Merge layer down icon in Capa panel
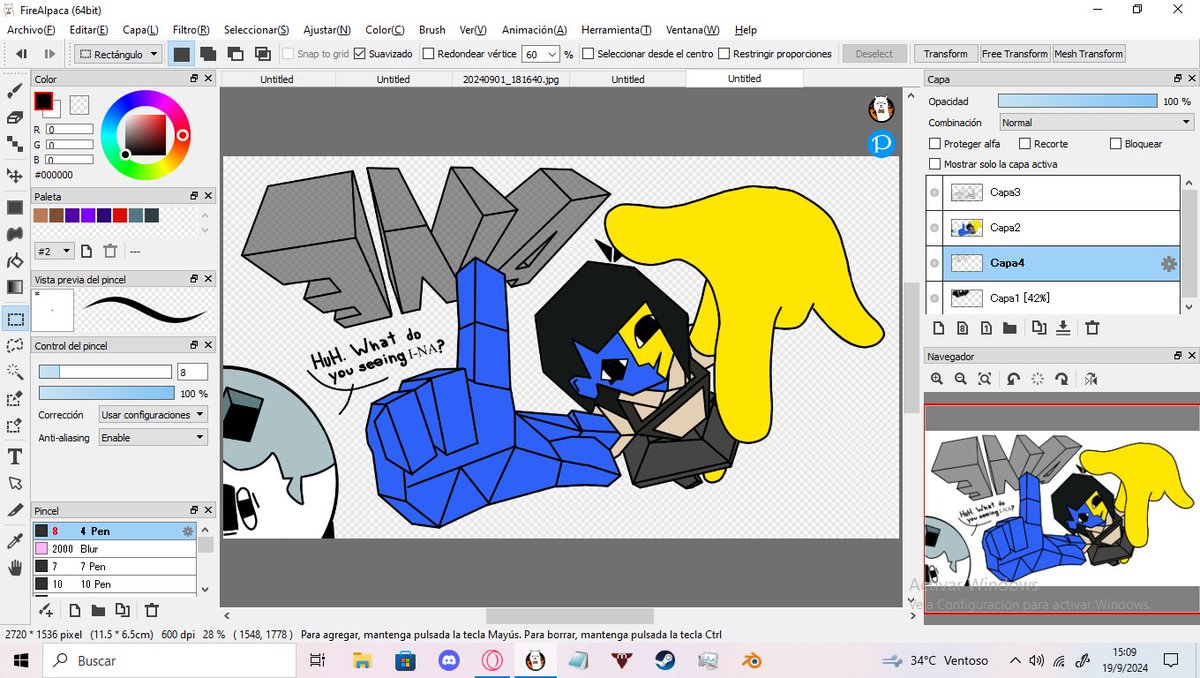1200x678 pixels. point(1063,328)
